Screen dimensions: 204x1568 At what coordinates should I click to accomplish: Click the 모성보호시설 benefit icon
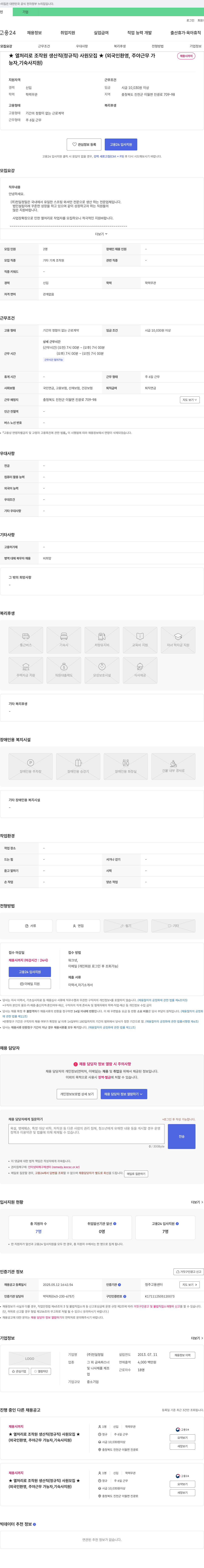click(102, 670)
